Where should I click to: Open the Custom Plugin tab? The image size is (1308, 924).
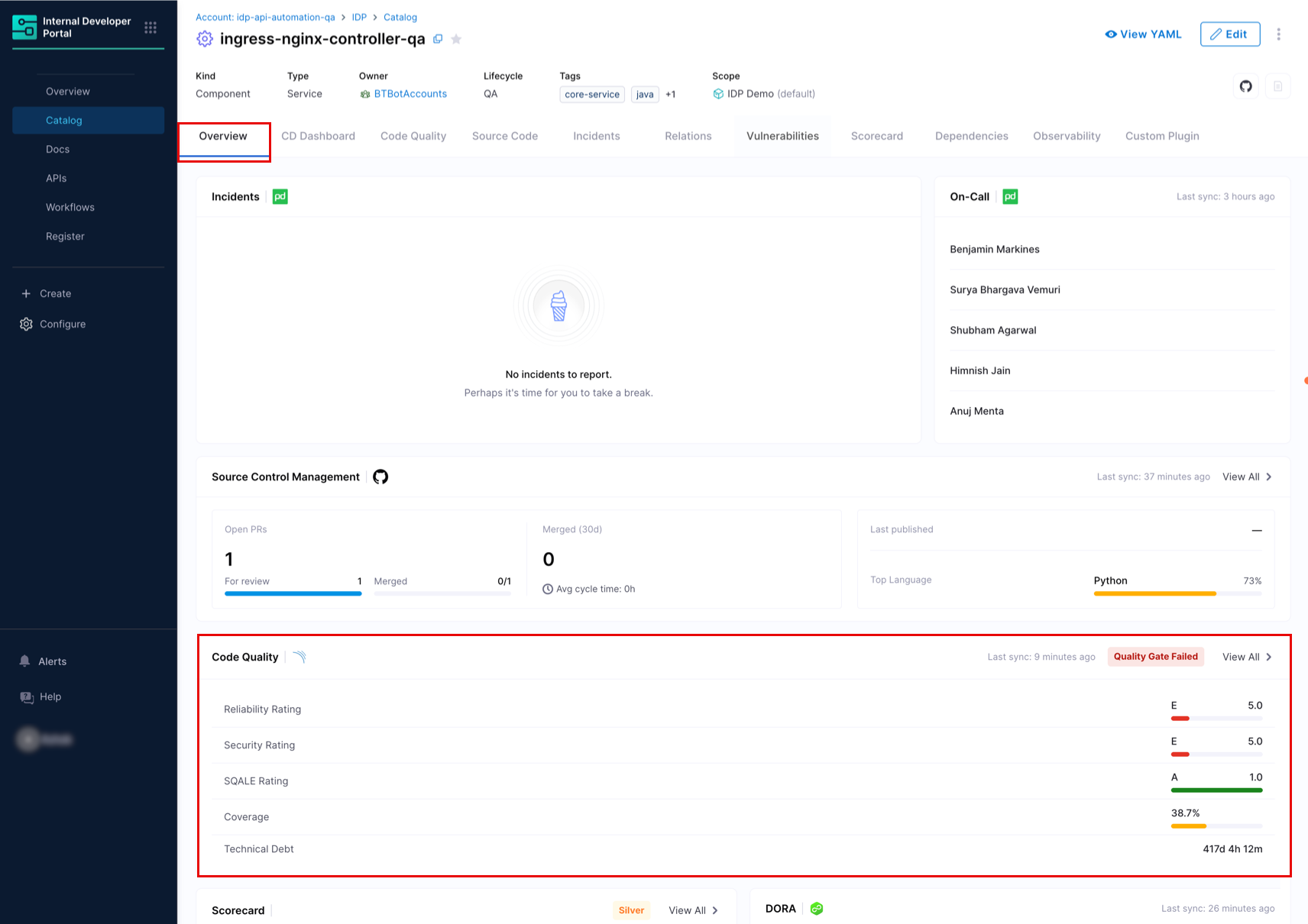pyautogui.click(x=1162, y=136)
